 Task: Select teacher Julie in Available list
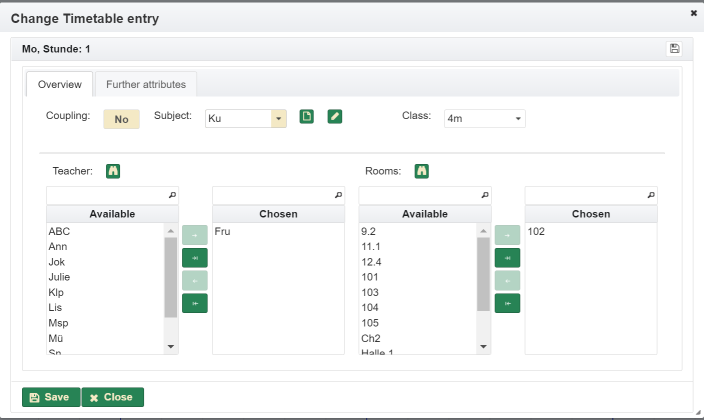[58, 277]
